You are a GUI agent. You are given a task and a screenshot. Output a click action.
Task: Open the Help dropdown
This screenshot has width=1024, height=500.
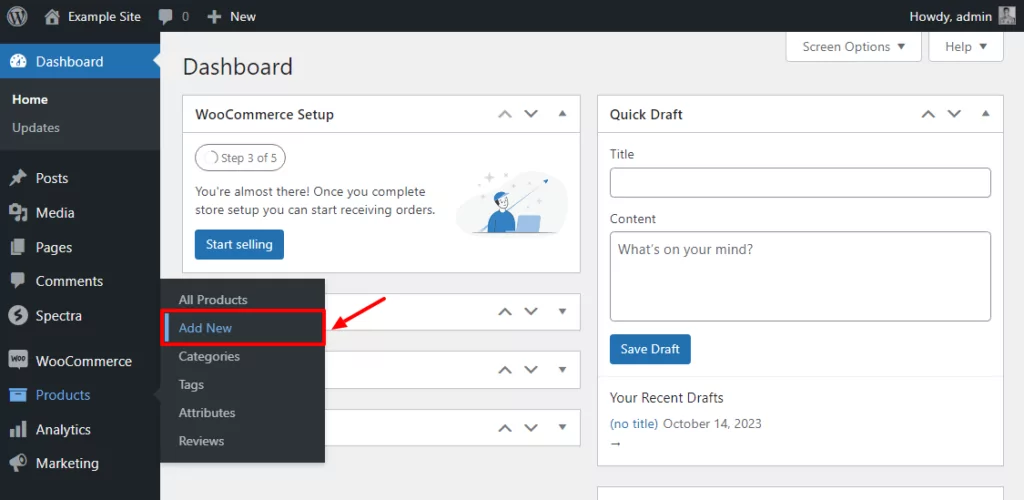click(x=966, y=47)
